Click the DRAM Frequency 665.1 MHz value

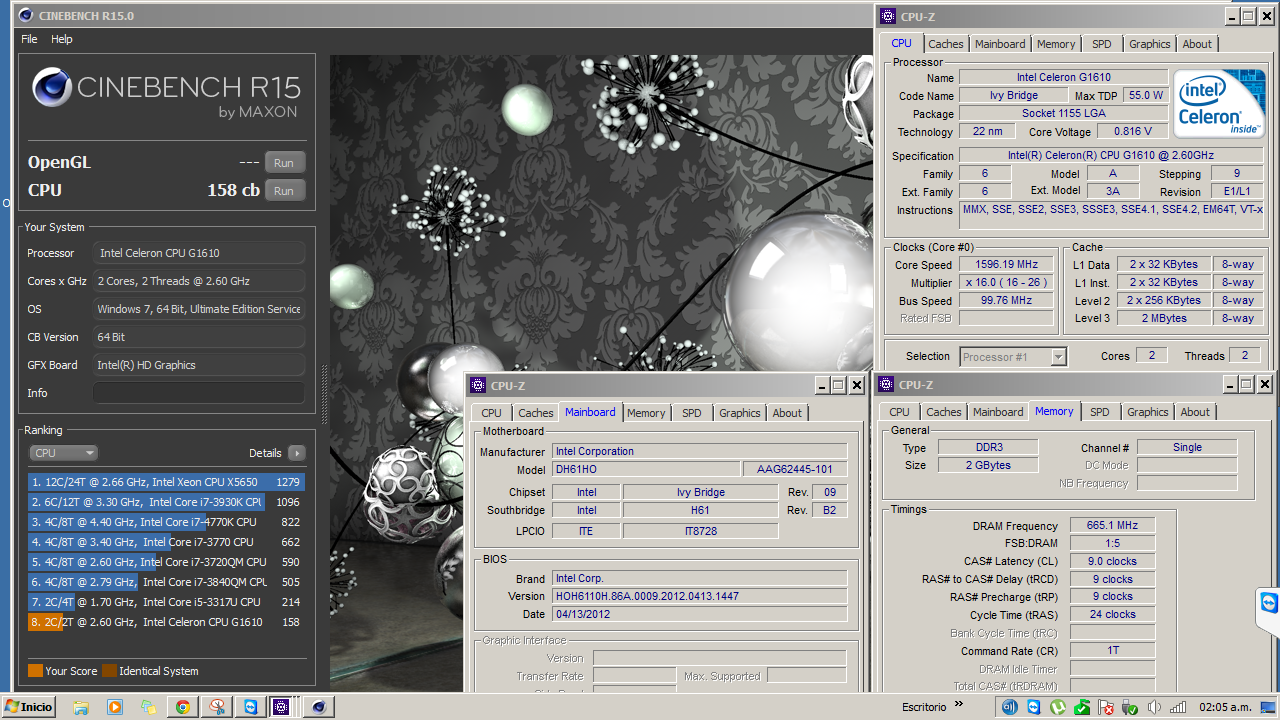coord(1112,526)
